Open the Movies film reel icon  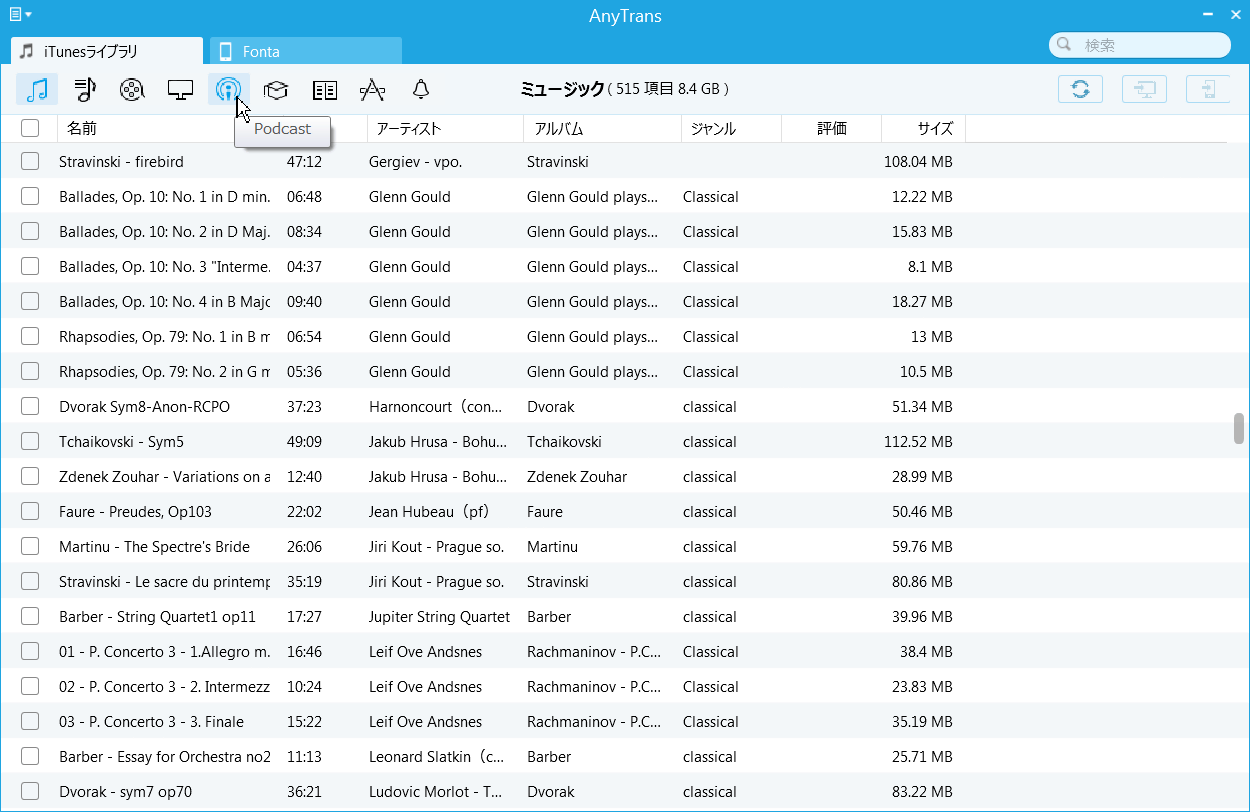[x=132, y=90]
